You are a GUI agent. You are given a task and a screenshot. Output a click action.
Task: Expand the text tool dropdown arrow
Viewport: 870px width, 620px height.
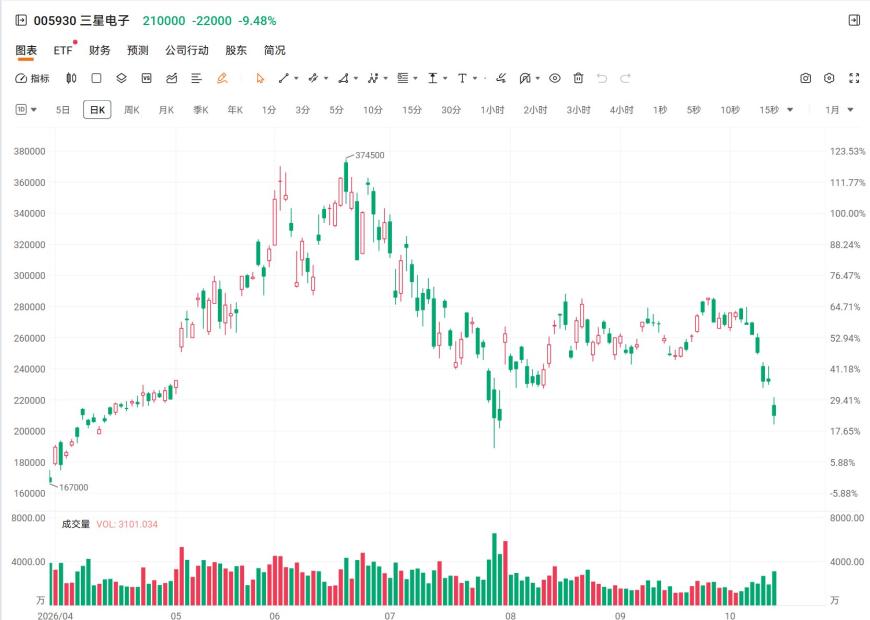tap(475, 78)
